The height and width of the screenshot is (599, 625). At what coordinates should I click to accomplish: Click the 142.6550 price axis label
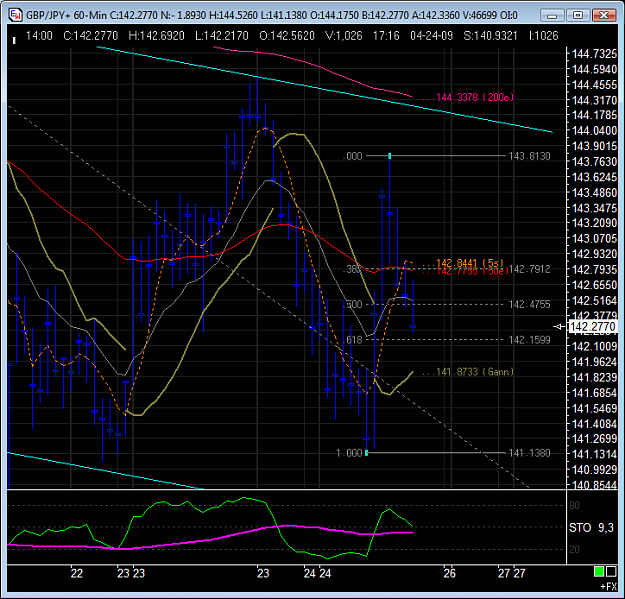coord(594,285)
